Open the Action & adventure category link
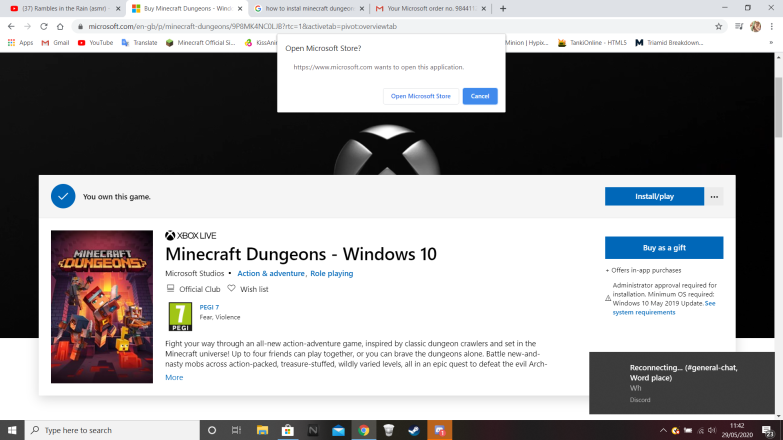 271,273
